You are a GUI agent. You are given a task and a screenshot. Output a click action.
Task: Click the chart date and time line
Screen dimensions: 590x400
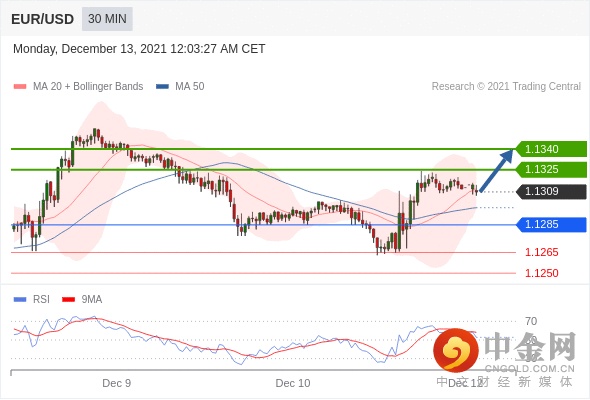pyautogui.click(x=139, y=49)
